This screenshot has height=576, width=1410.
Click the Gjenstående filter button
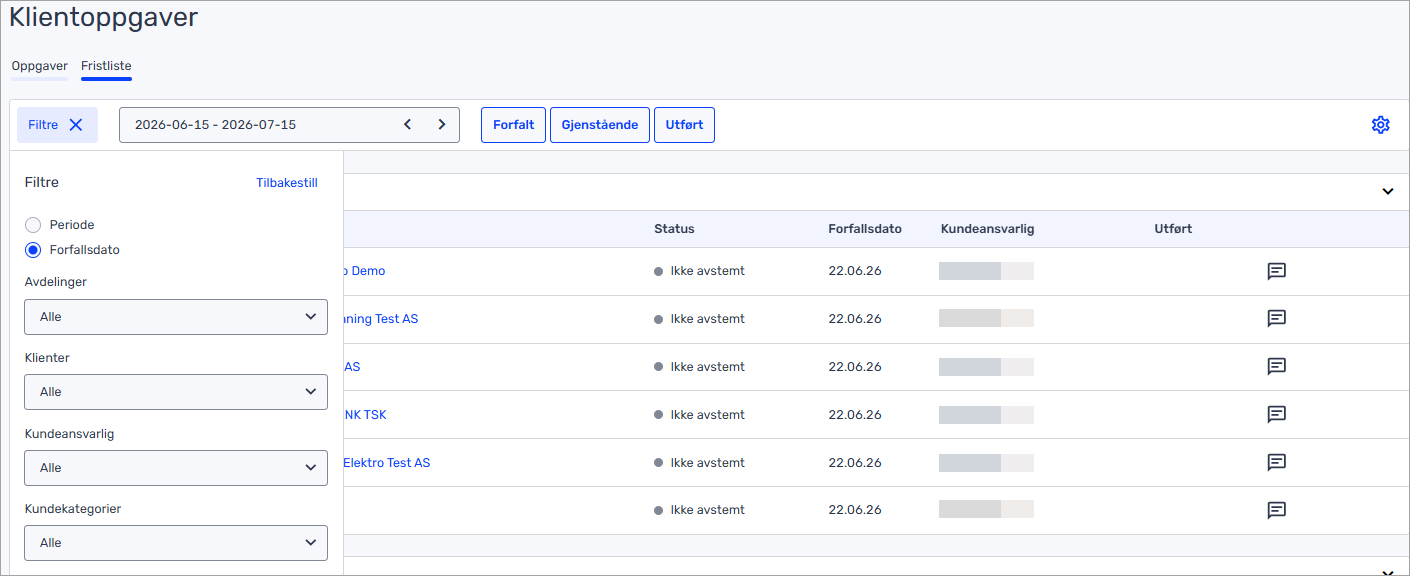coord(600,125)
